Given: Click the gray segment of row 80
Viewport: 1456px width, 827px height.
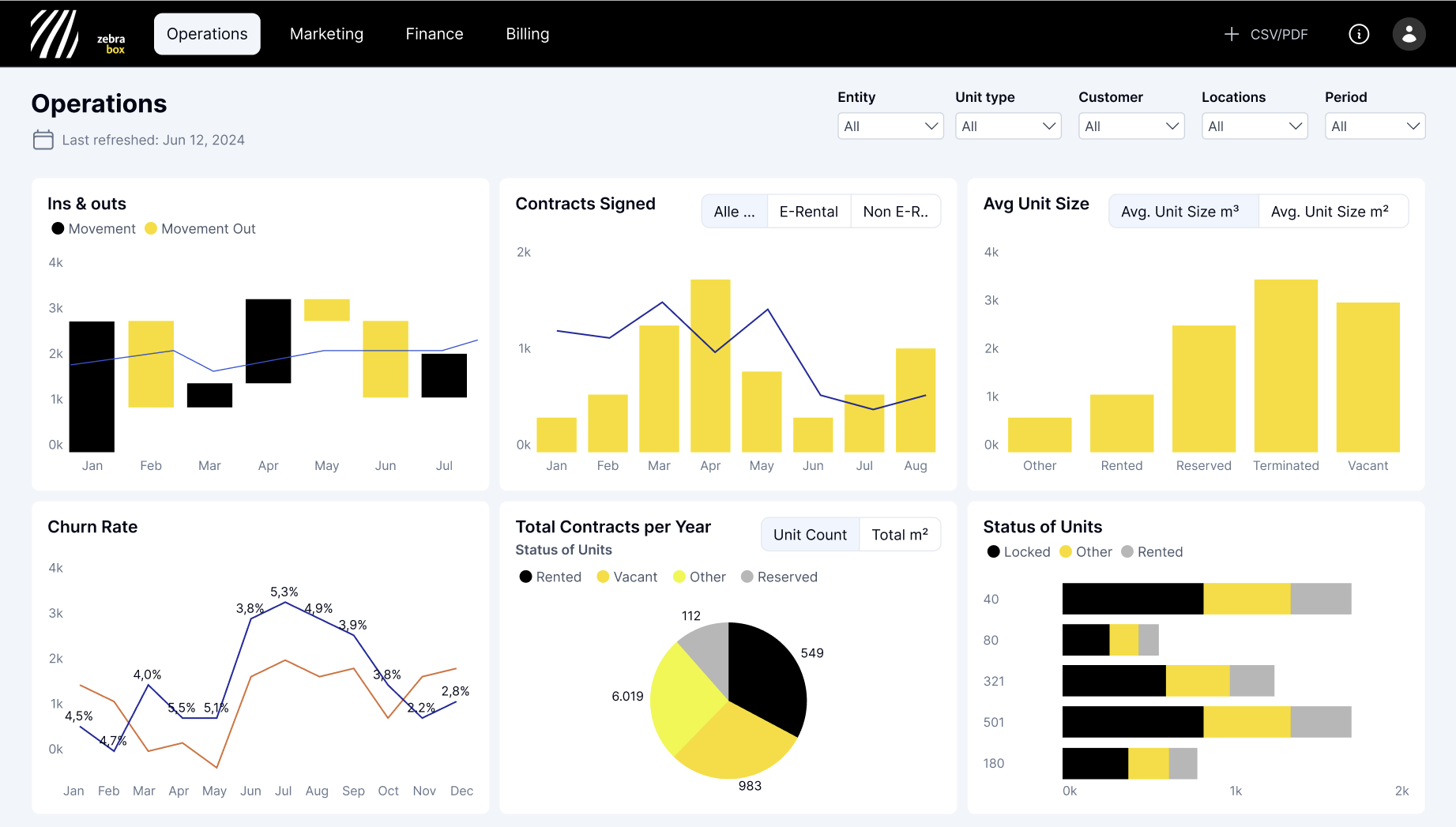Looking at the screenshot, I should tap(1149, 640).
